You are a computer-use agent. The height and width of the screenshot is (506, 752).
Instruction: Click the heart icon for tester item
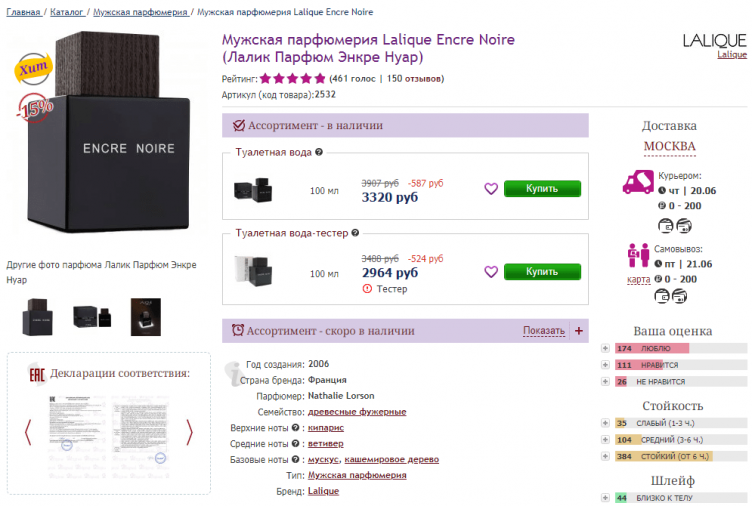click(491, 272)
